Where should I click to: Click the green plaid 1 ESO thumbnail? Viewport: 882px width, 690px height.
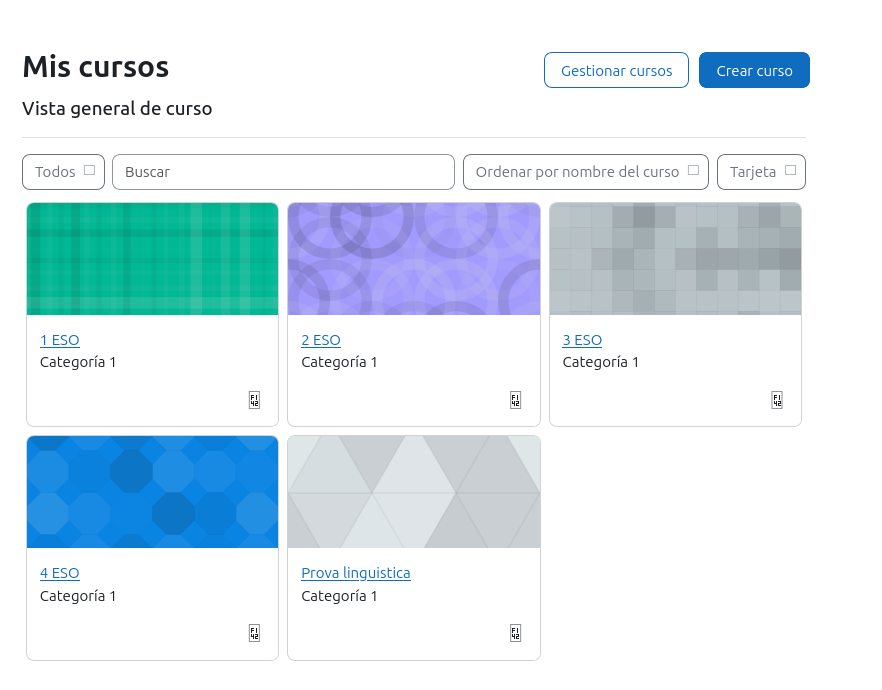click(152, 259)
